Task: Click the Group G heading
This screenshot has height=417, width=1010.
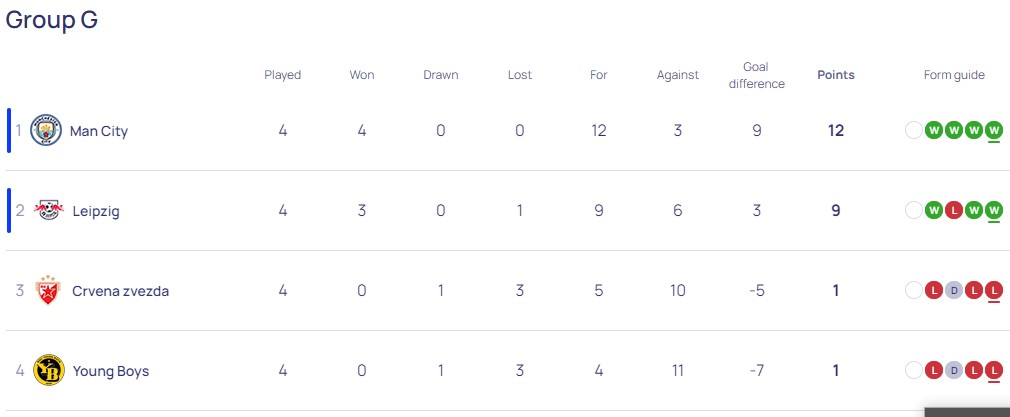Action: (x=52, y=20)
